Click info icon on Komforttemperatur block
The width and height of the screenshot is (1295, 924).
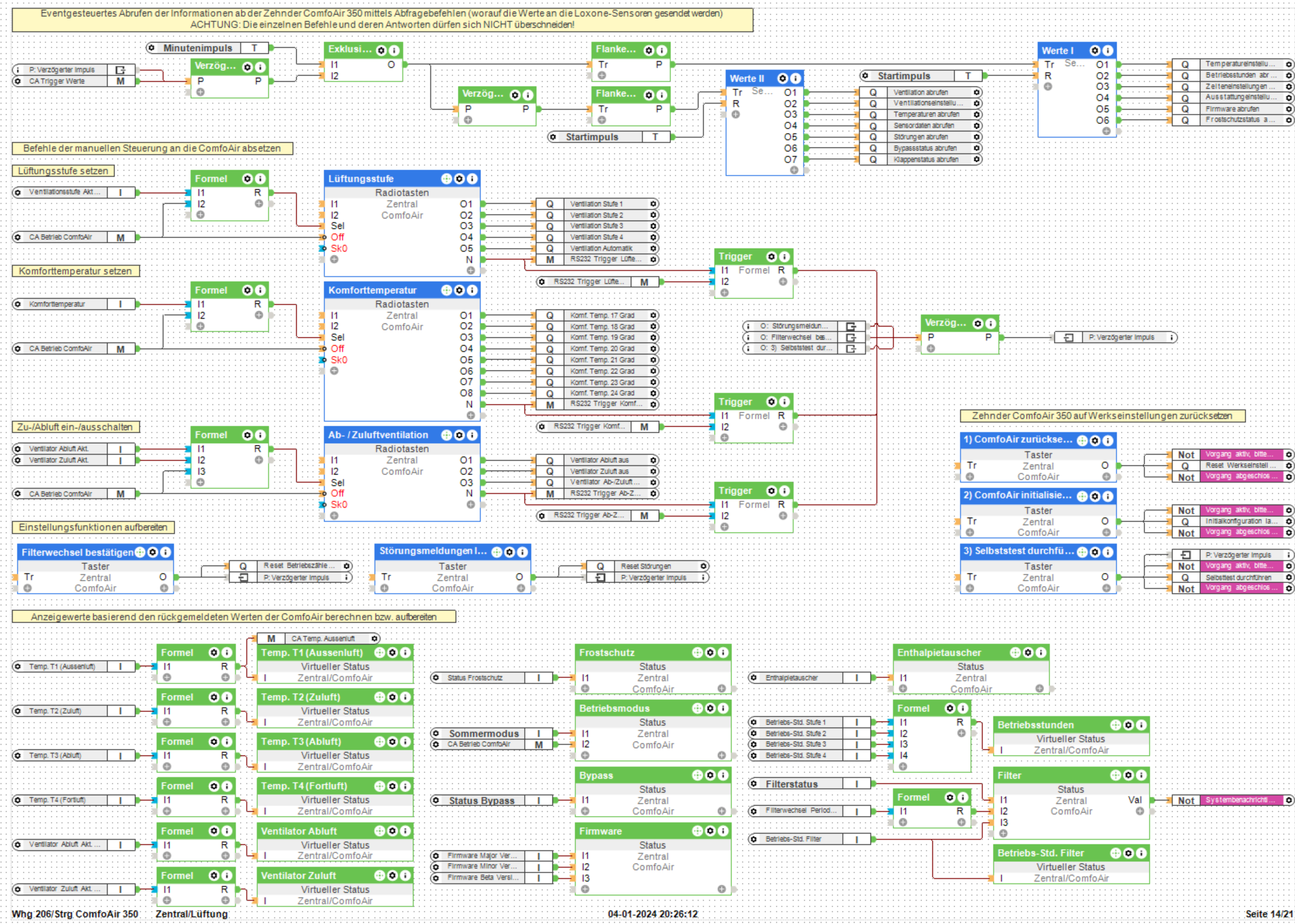click(472, 290)
